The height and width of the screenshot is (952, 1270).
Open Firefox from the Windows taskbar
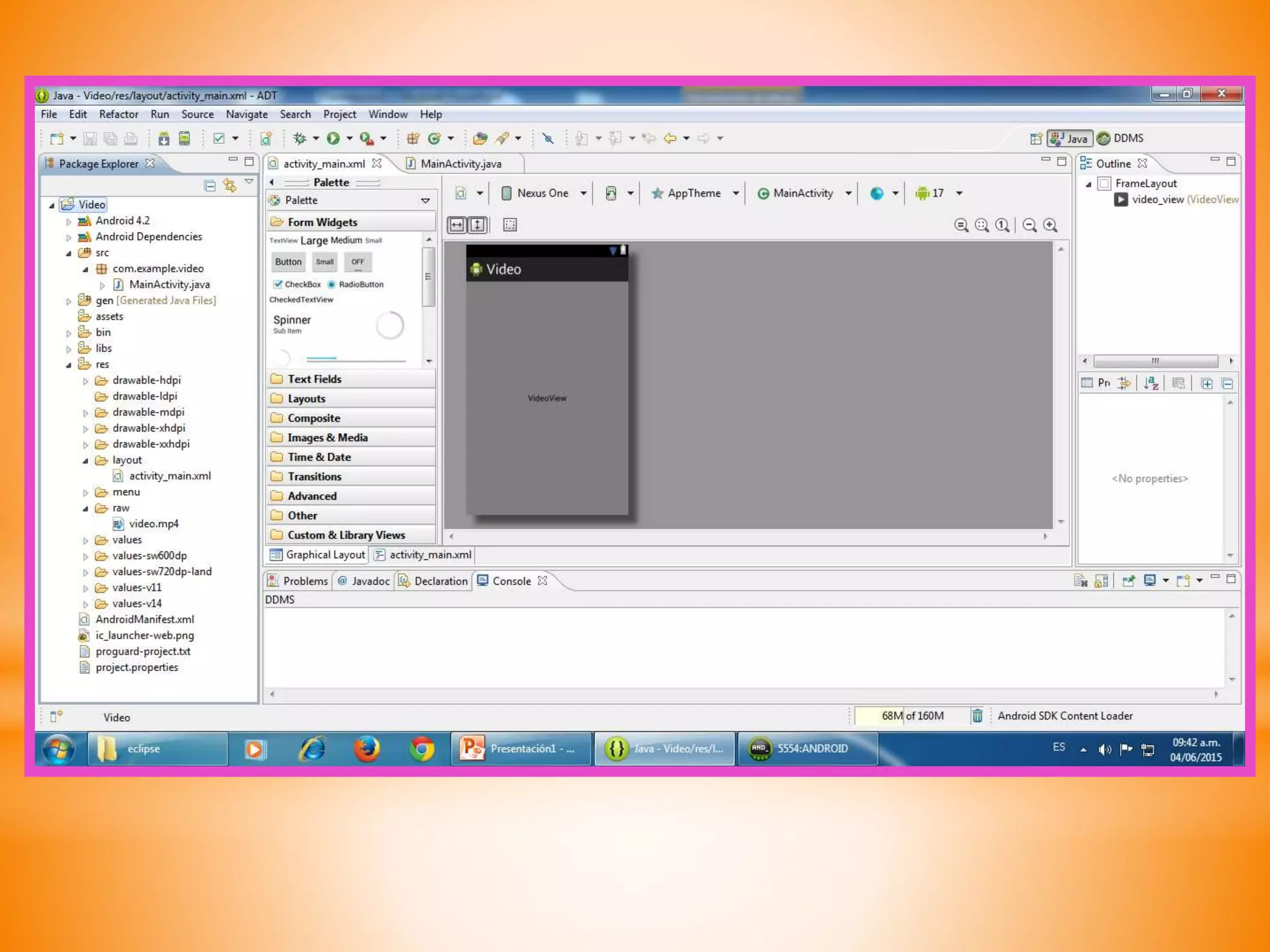(367, 749)
